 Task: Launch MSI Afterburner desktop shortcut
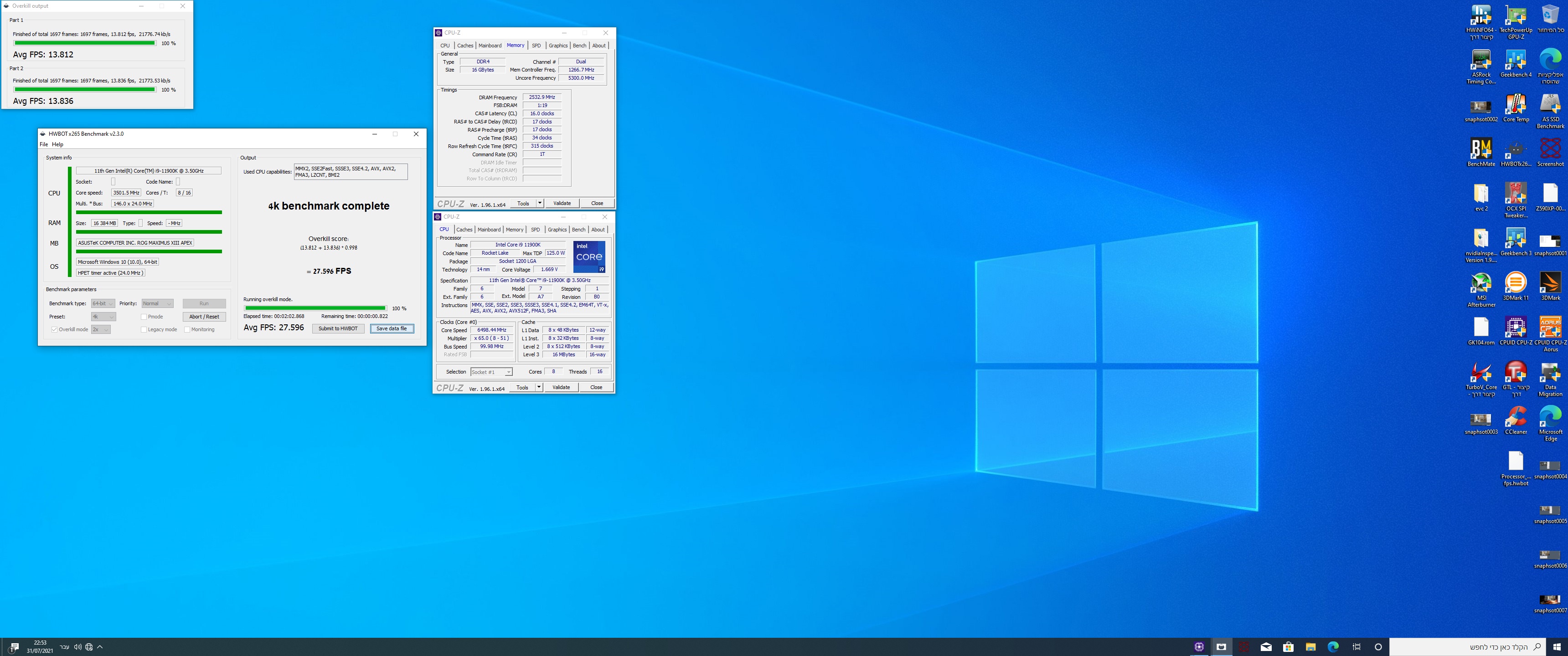[1481, 290]
